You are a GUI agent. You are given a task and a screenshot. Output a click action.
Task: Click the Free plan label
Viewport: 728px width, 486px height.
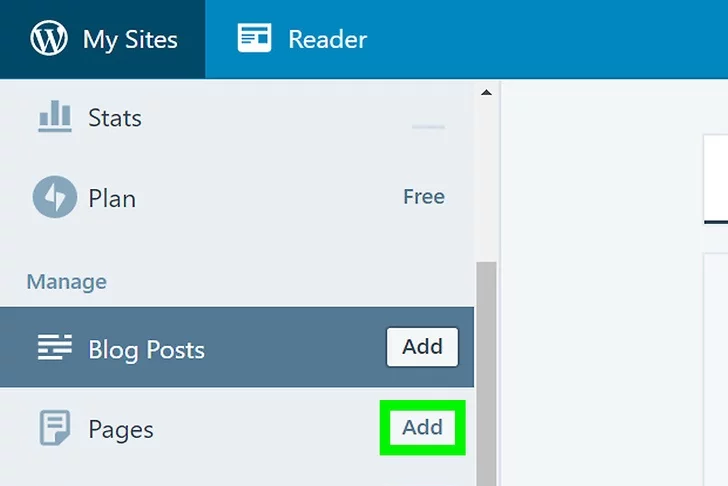423,197
